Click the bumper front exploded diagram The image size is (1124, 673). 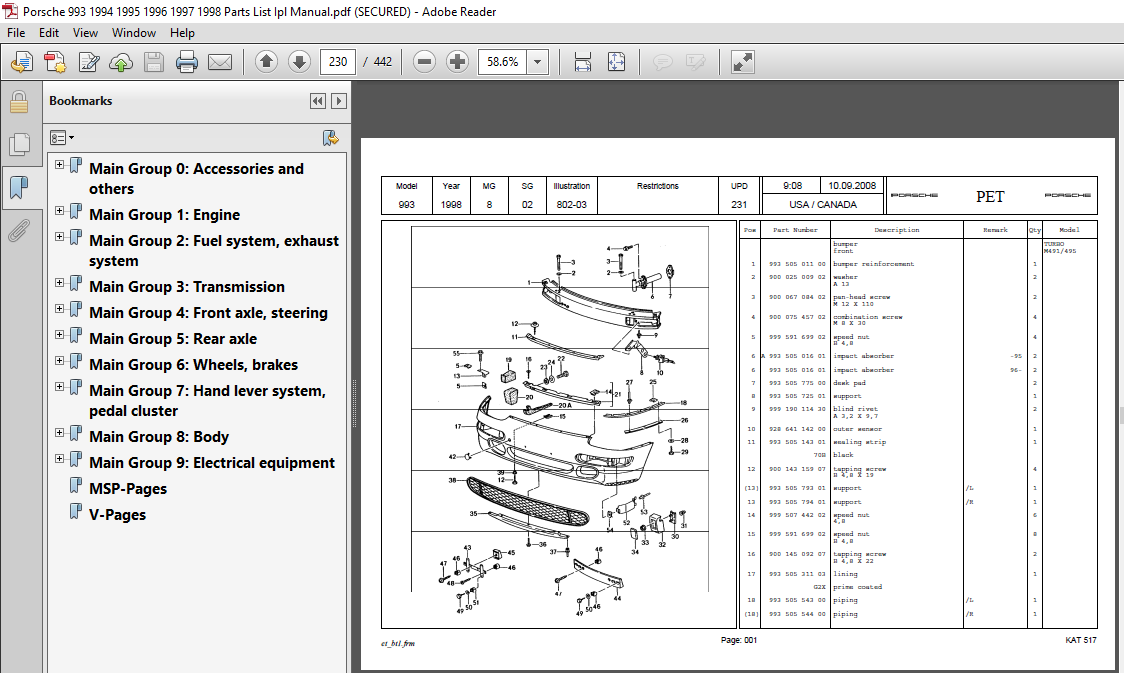(559, 424)
